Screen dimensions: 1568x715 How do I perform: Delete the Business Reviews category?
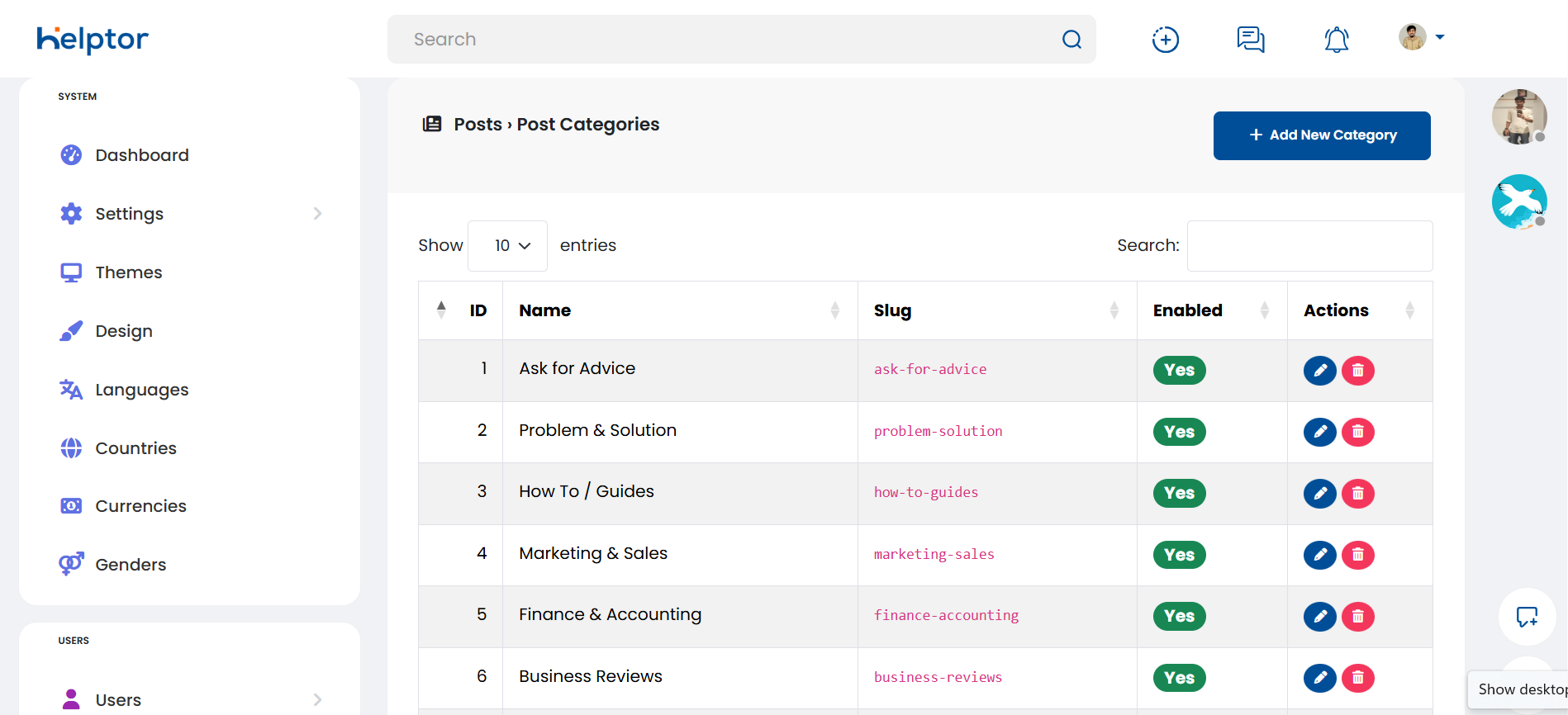click(1358, 678)
